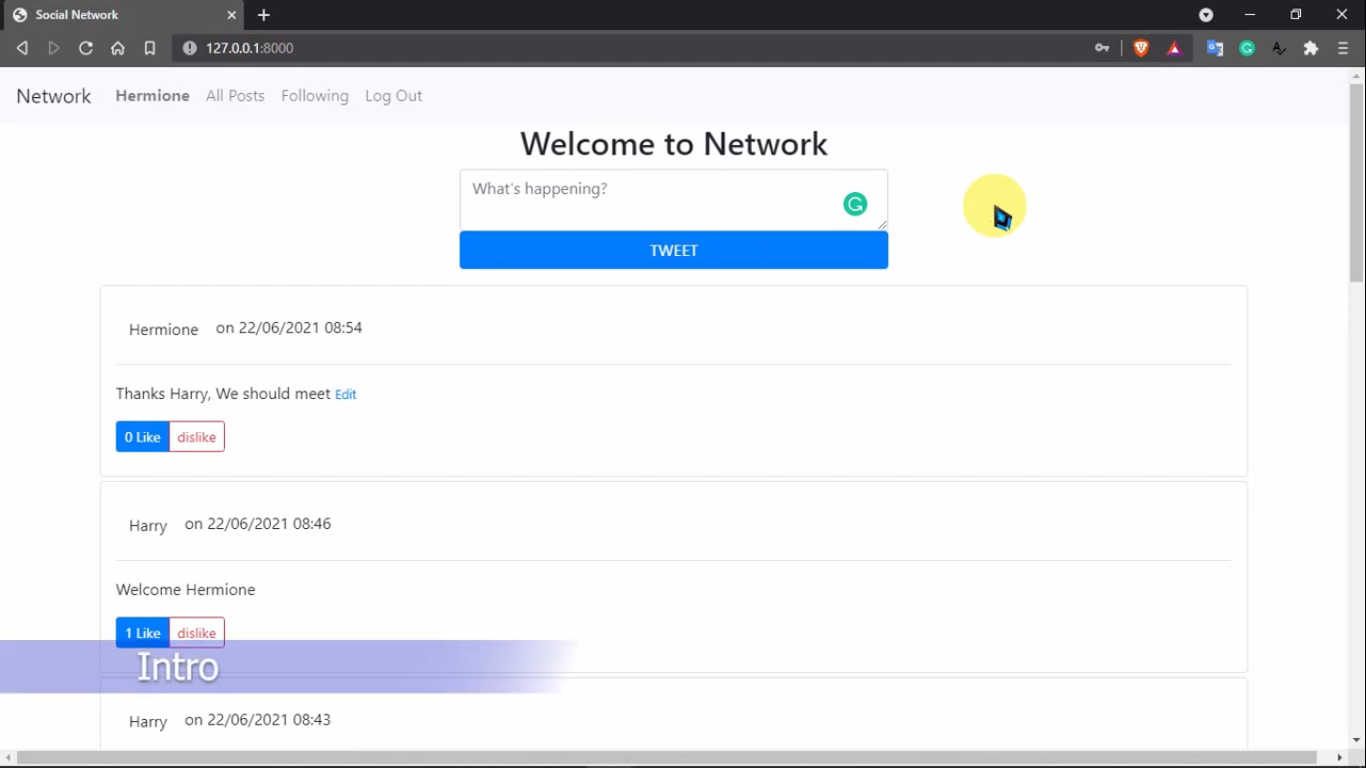Click the horizontal scrollbar left arrow
This screenshot has width=1366, height=768.
[x=8, y=758]
